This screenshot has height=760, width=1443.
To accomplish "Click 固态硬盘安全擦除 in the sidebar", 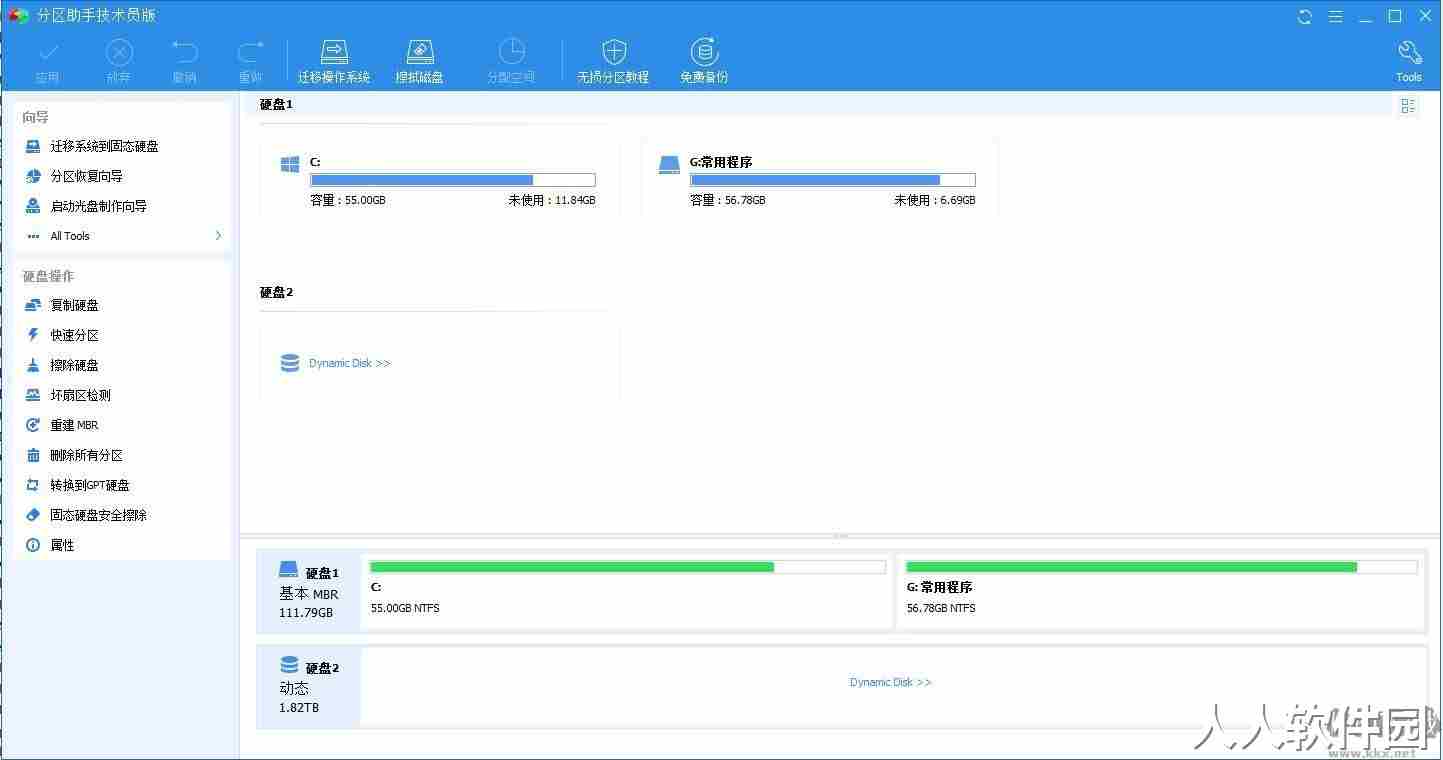I will point(99,515).
